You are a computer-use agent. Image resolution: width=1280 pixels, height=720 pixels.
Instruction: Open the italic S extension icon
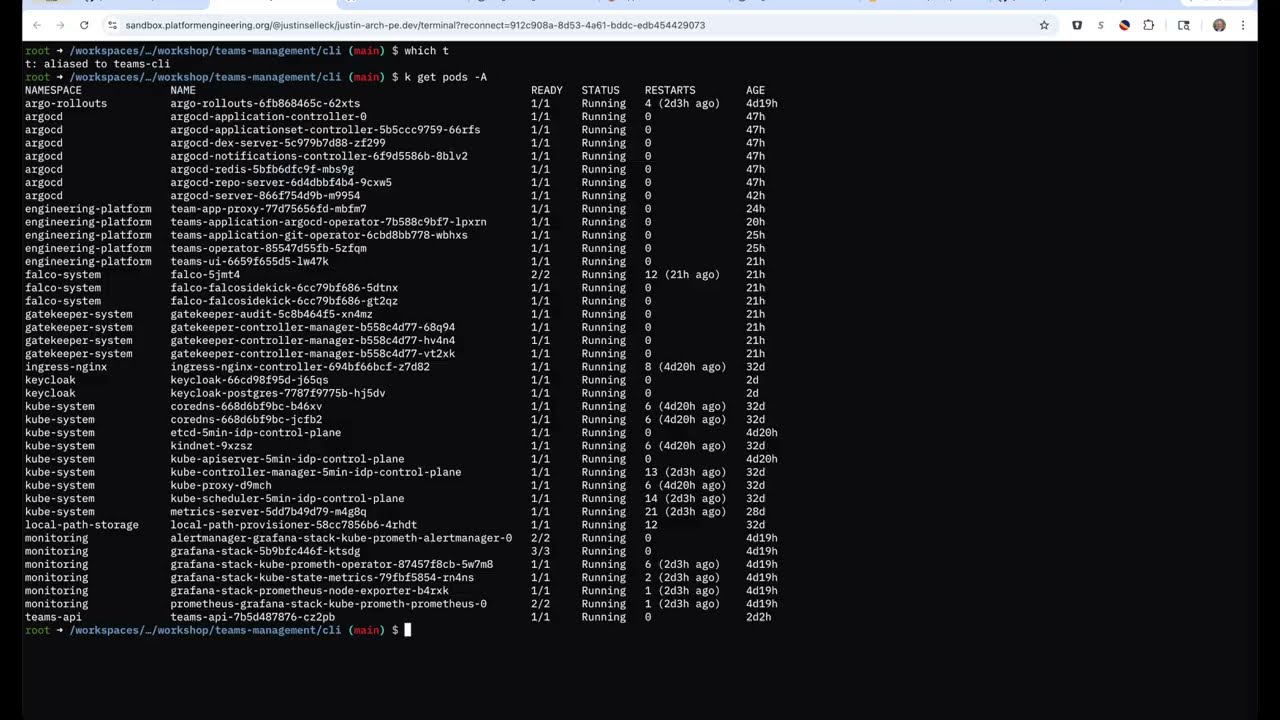click(1101, 25)
